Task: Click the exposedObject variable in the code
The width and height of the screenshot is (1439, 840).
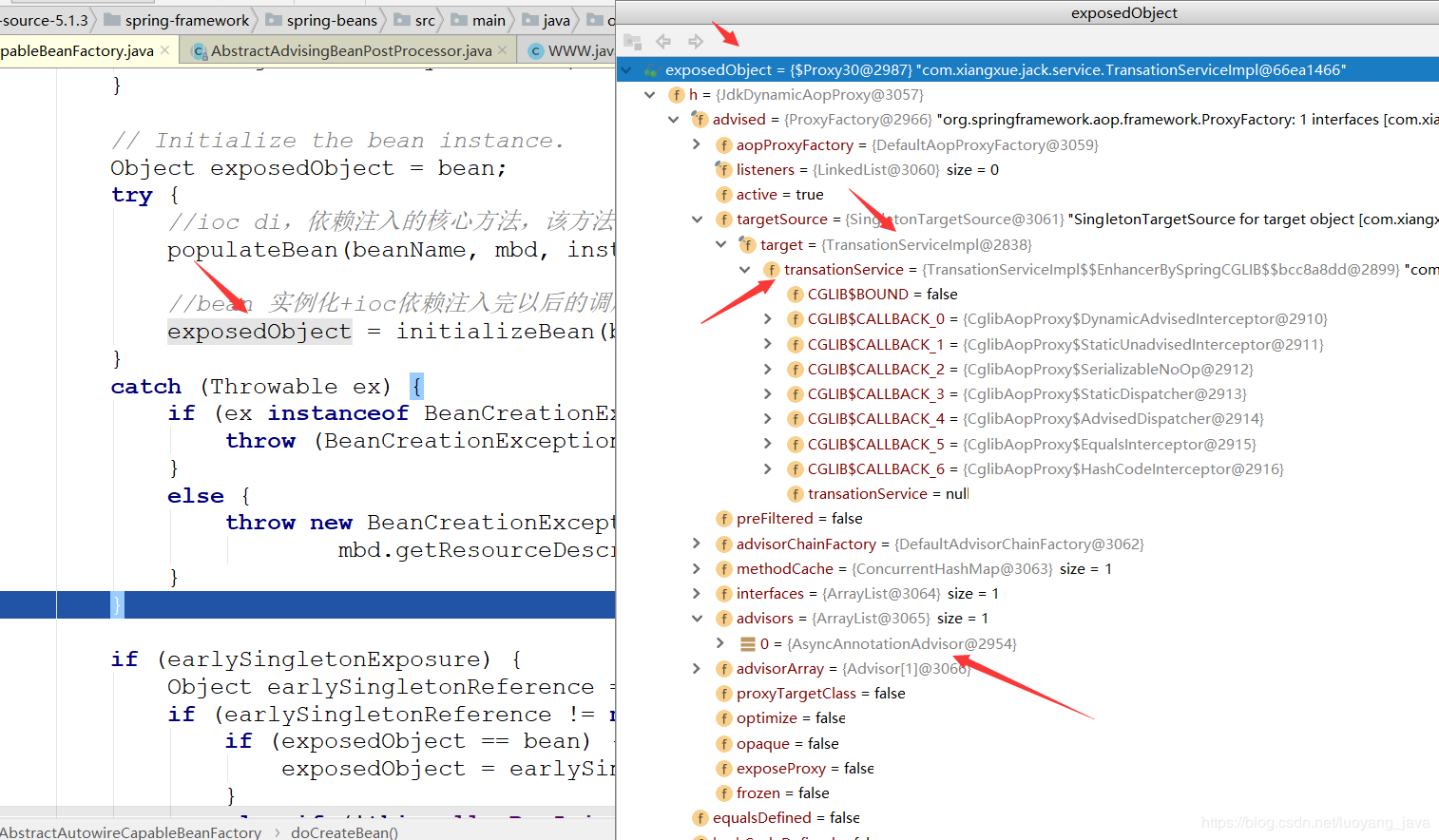Action: pos(259,331)
